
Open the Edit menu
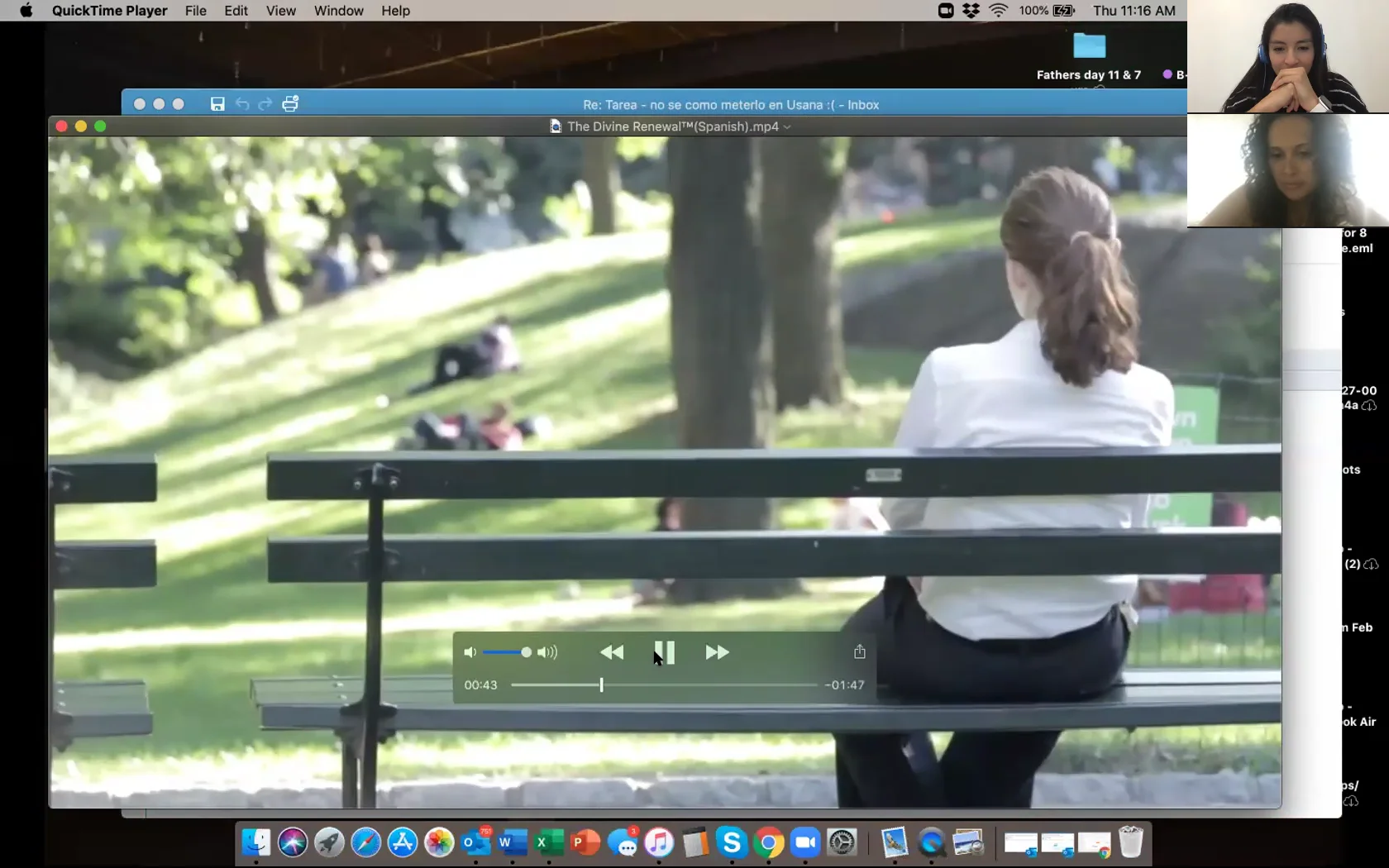[x=236, y=11]
